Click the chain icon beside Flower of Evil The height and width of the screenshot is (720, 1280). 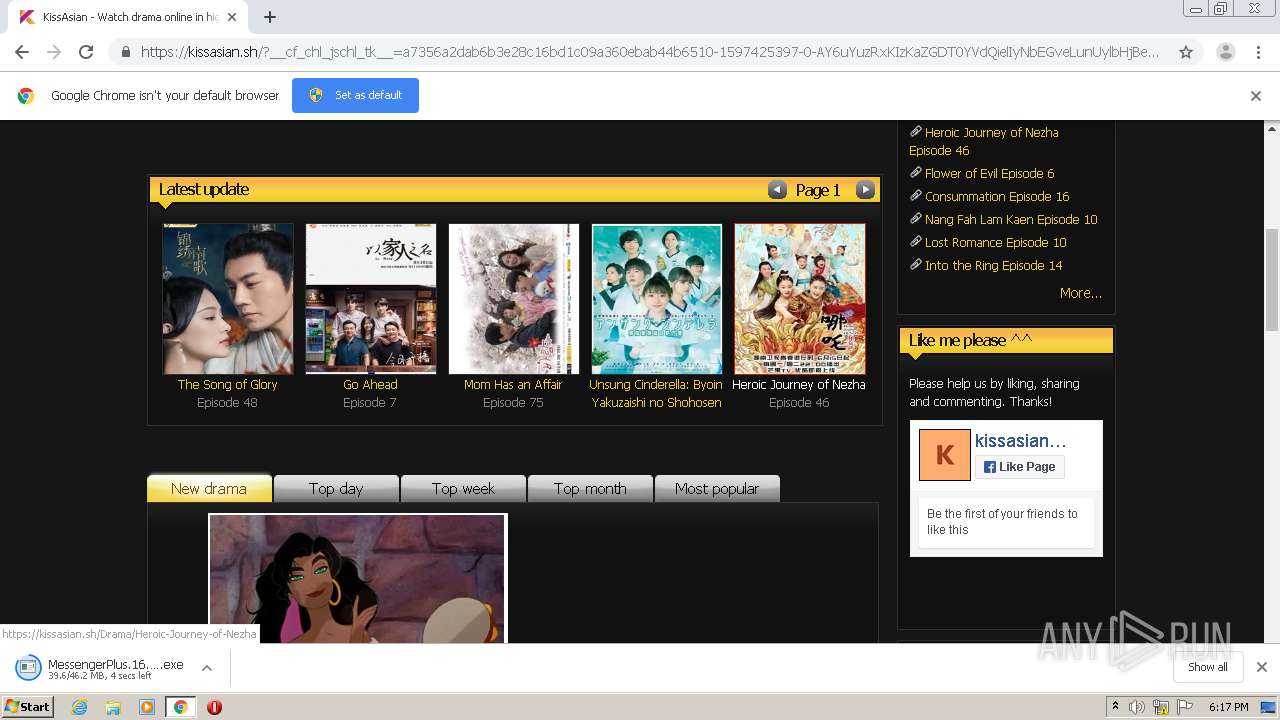[x=915, y=173]
